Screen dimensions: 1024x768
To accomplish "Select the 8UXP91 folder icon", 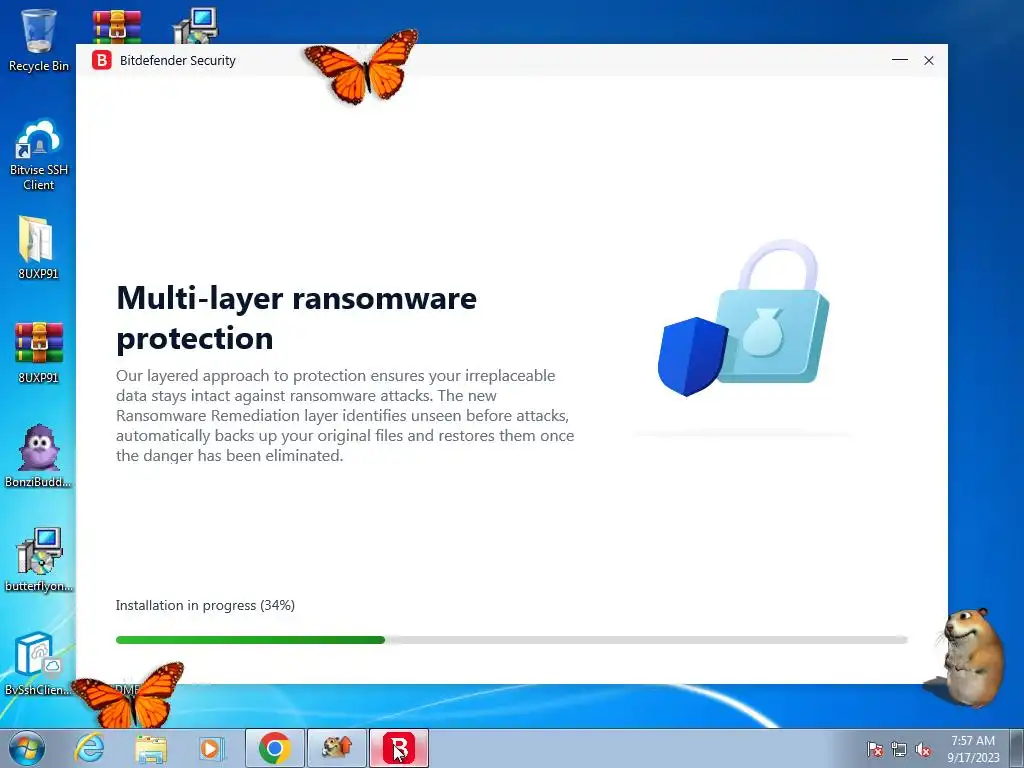I will [x=38, y=248].
